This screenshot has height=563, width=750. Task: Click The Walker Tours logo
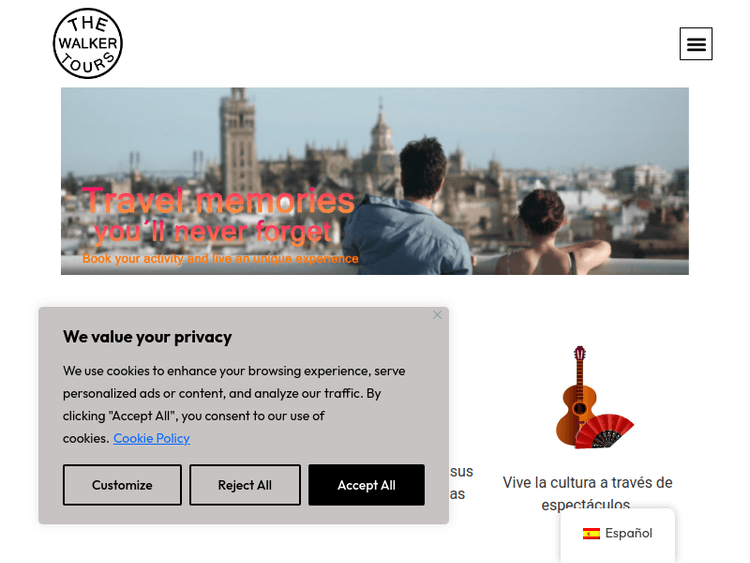pyautogui.click(x=88, y=44)
